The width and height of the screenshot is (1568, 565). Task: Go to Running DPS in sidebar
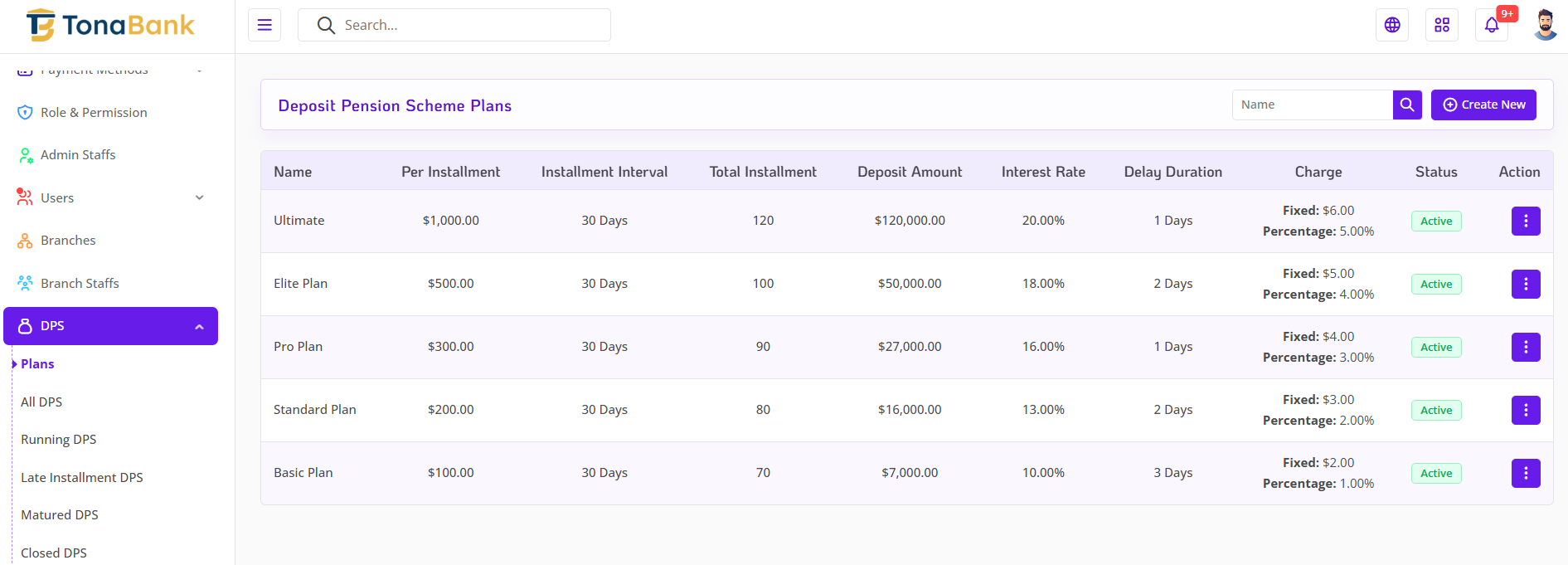point(58,440)
